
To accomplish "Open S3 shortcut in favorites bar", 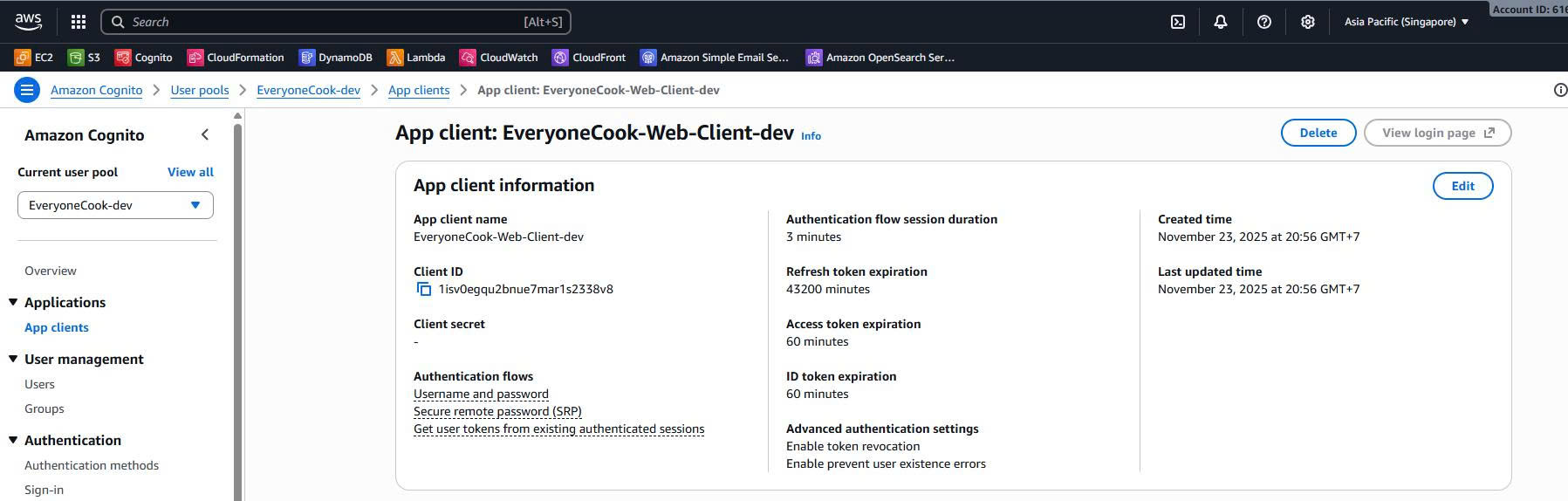I will (x=85, y=58).
